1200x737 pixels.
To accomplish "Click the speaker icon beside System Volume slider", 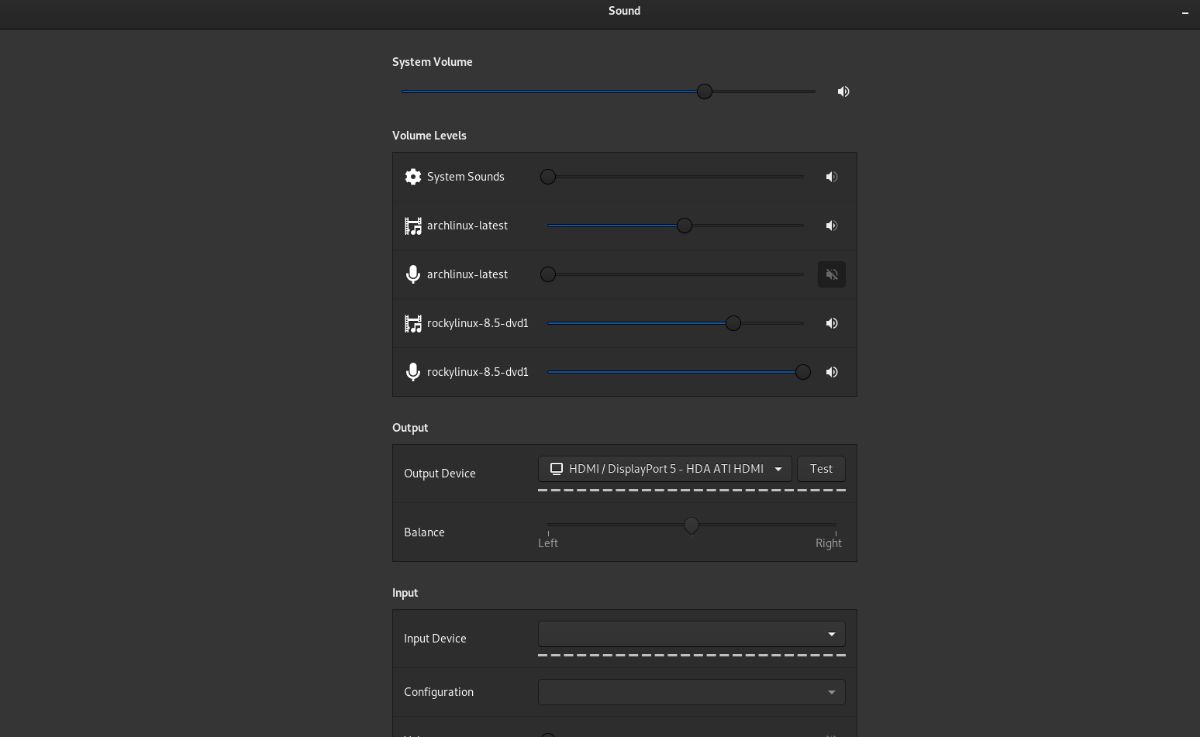I will coord(843,91).
